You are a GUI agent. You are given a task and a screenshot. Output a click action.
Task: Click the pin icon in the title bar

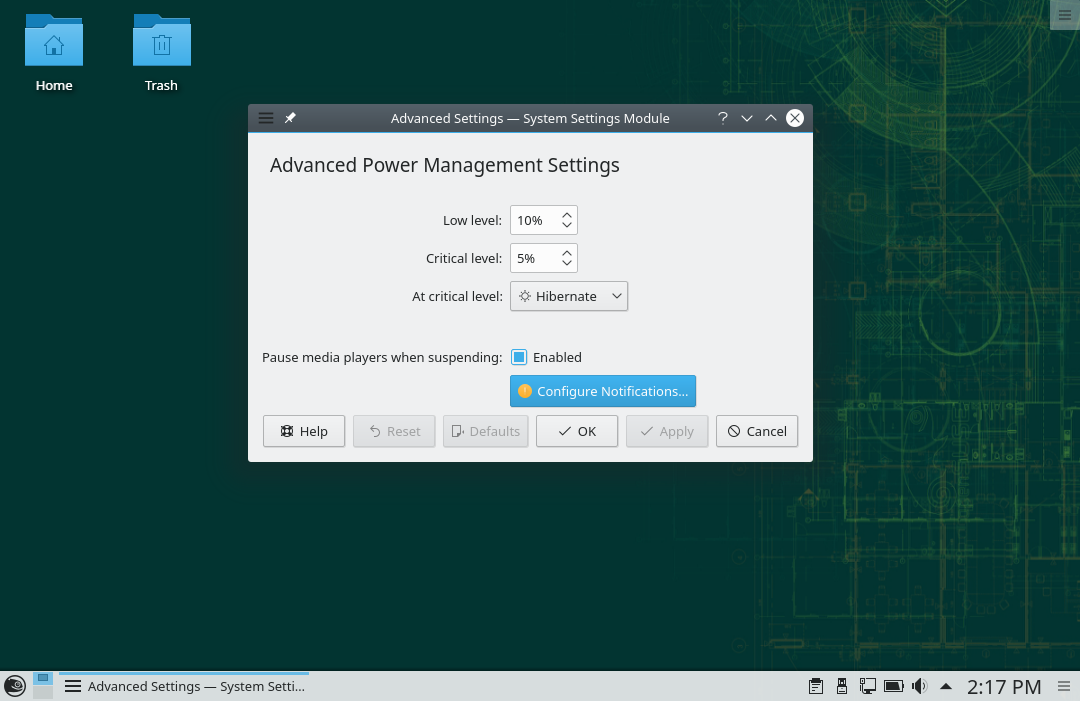point(290,118)
